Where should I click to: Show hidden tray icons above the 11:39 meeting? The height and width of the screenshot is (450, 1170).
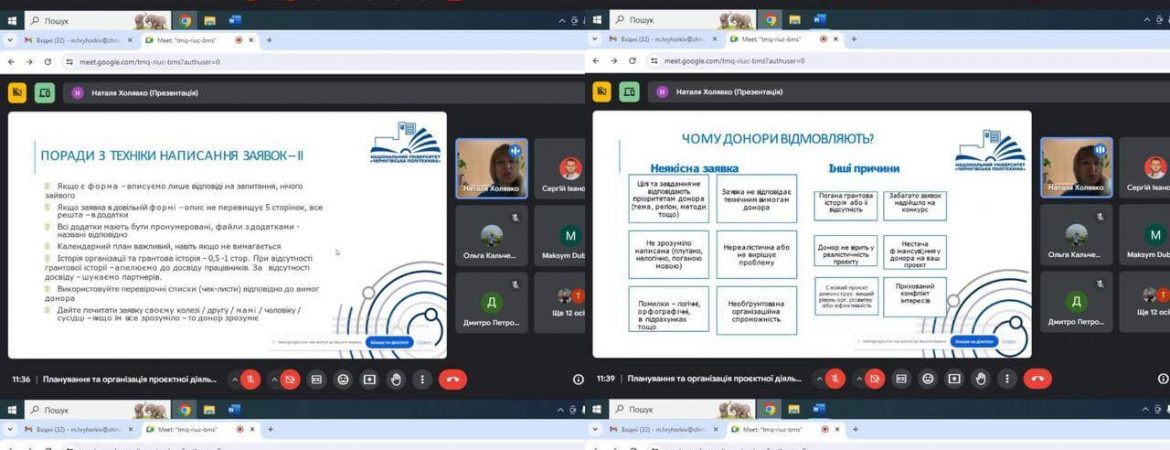click(1148, 21)
